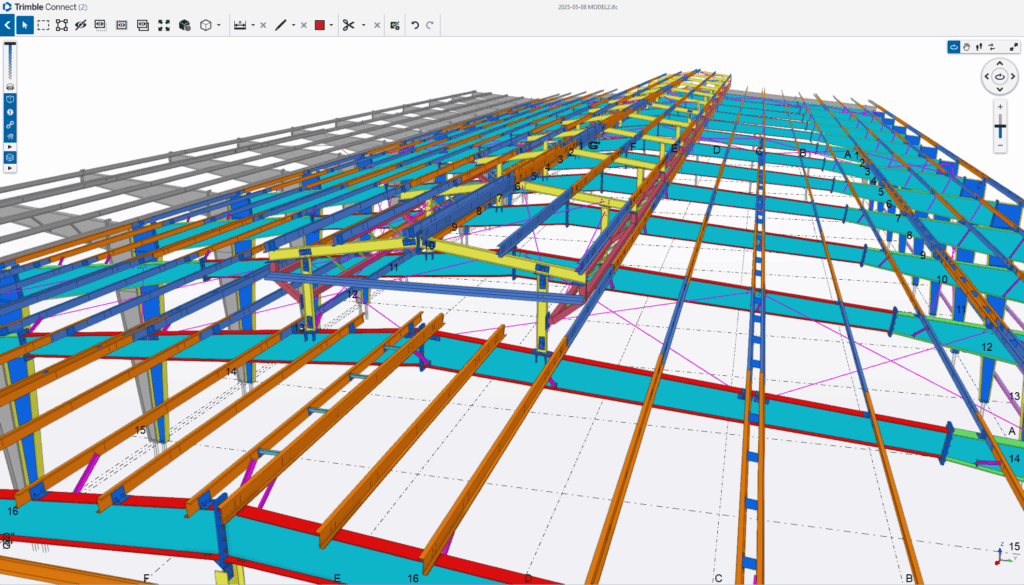1024x585 pixels.
Task: Toggle hide objects crossed-eye icon
Action: (81, 25)
